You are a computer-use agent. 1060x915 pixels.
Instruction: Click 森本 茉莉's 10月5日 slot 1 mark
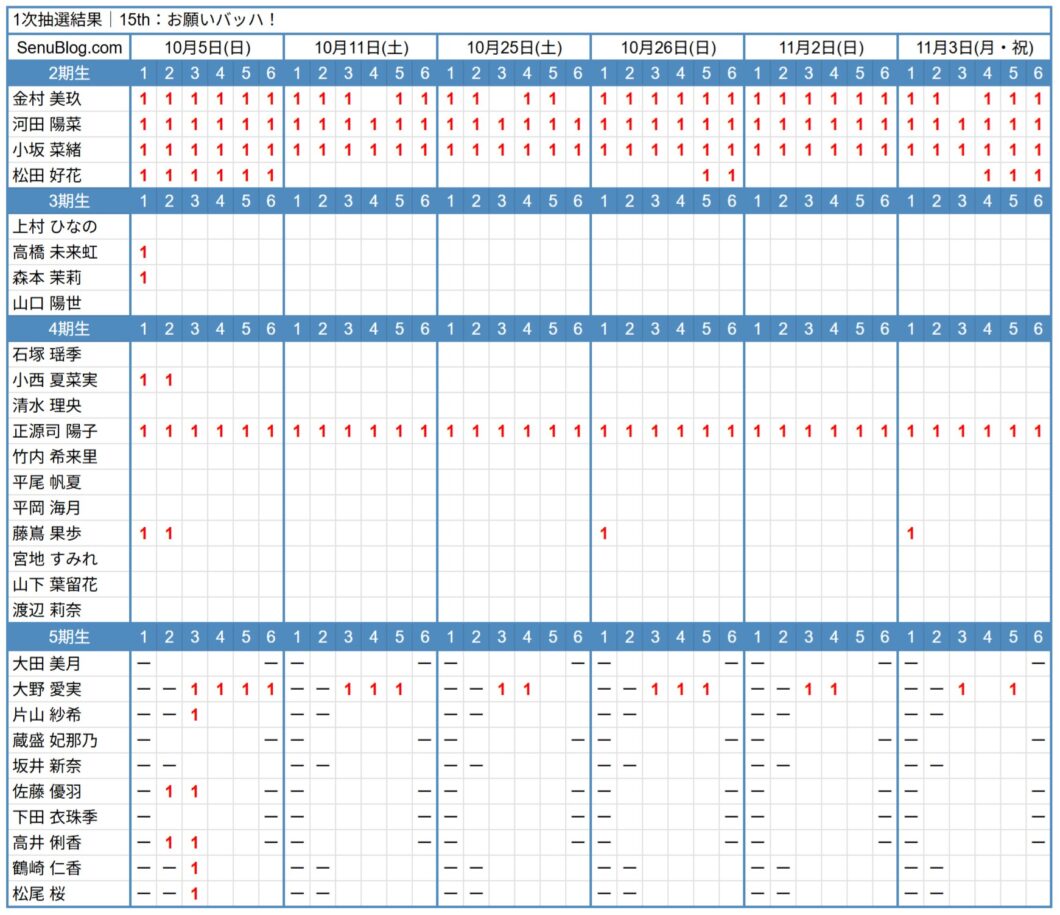coord(143,278)
